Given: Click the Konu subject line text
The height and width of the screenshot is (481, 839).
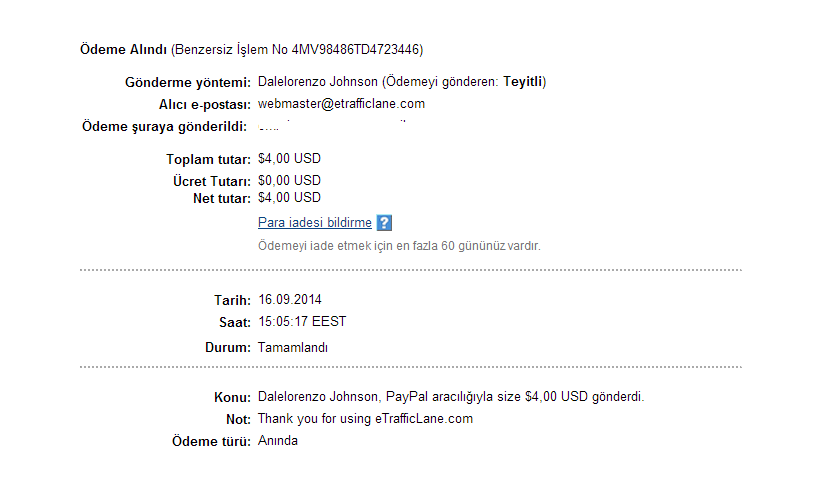Looking at the screenshot, I should [451, 397].
